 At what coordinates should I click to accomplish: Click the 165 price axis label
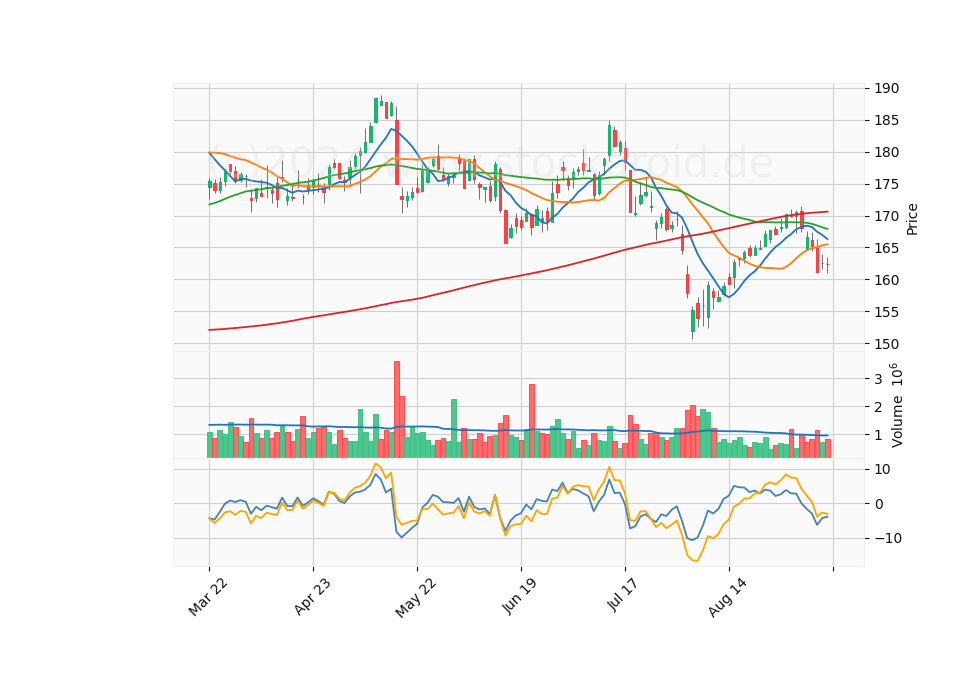click(x=887, y=248)
